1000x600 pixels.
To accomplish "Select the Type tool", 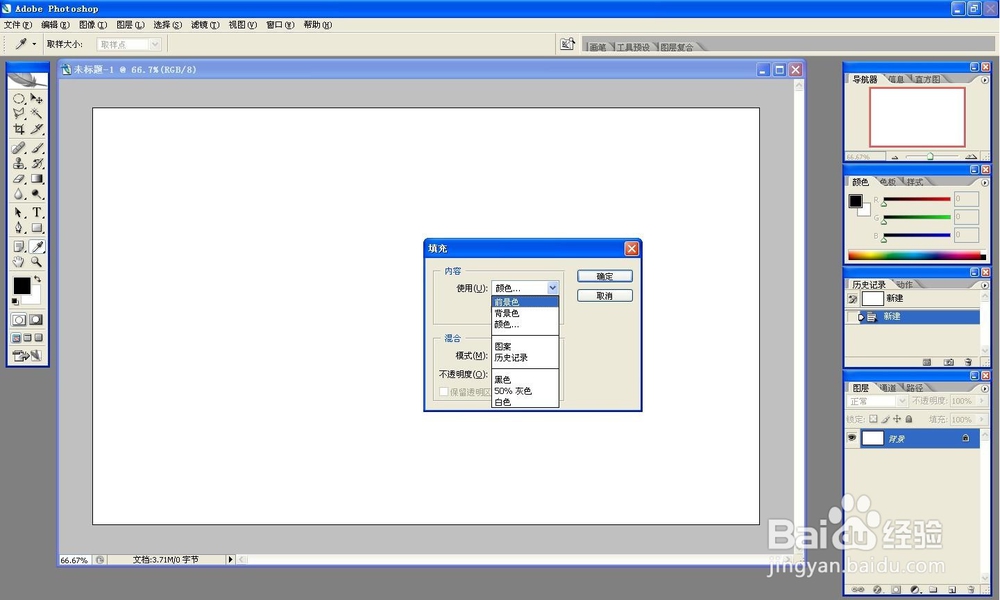I will pos(37,212).
